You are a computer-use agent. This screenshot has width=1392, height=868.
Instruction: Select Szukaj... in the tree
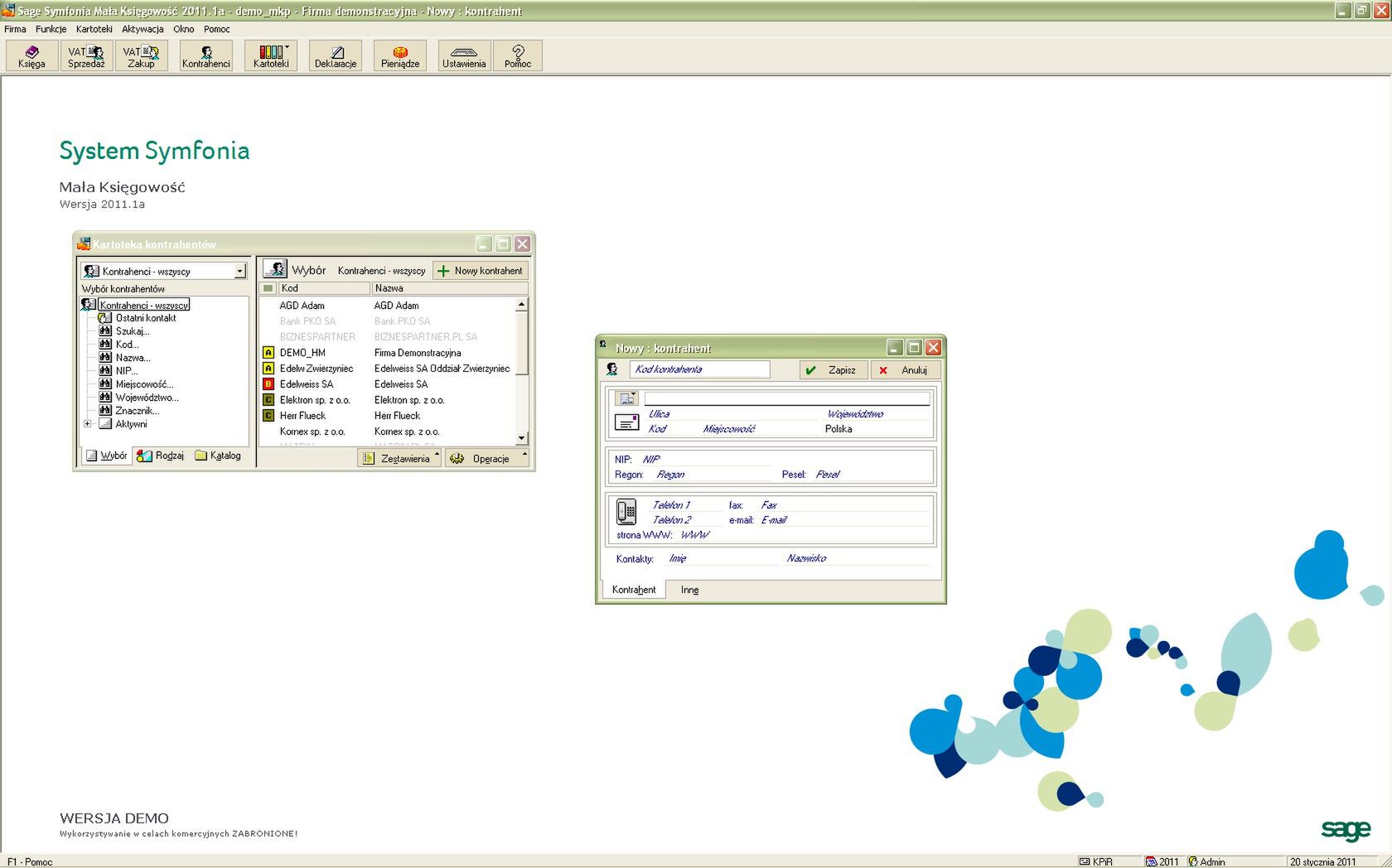tap(133, 331)
